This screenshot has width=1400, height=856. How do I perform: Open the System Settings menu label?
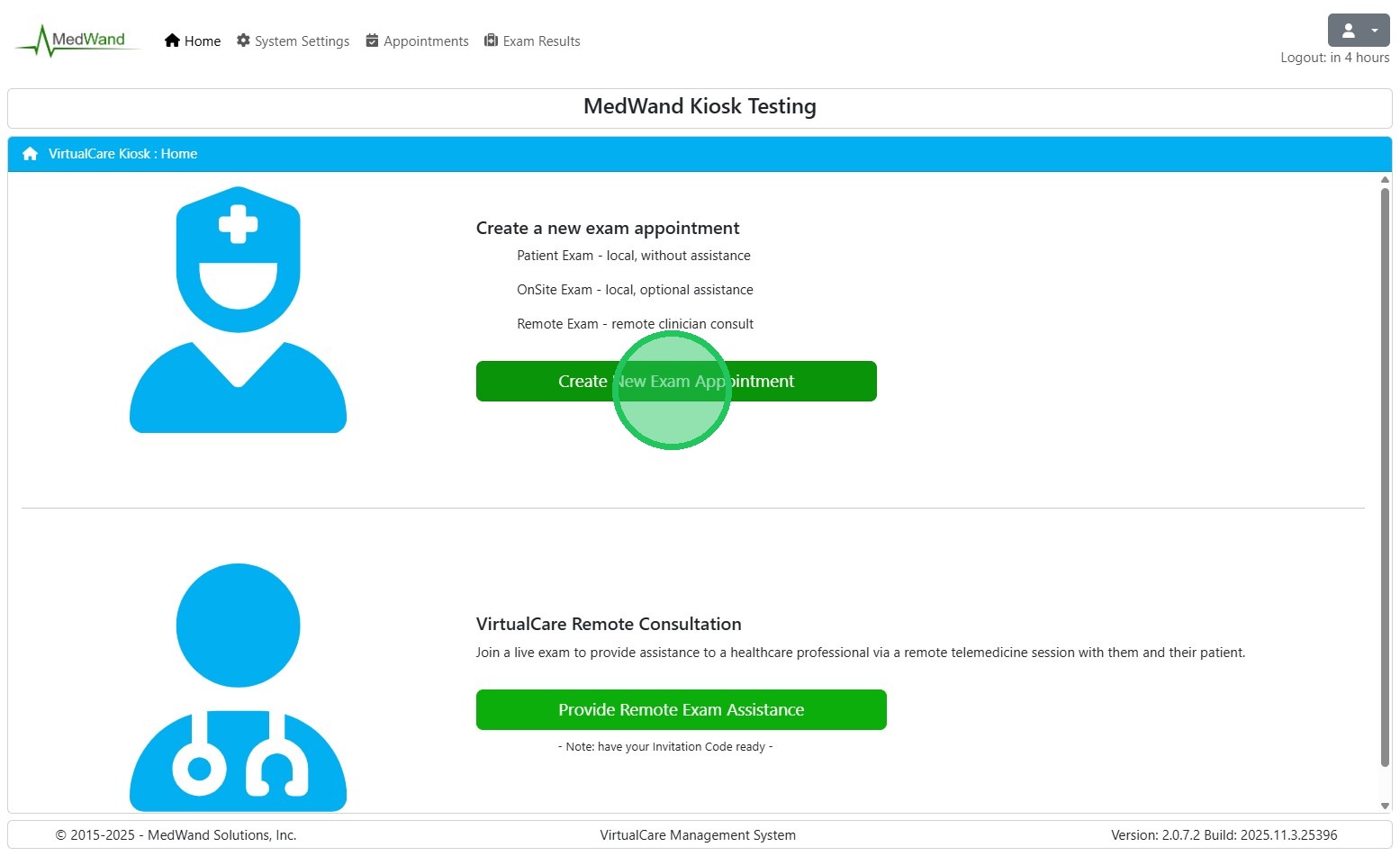point(302,41)
